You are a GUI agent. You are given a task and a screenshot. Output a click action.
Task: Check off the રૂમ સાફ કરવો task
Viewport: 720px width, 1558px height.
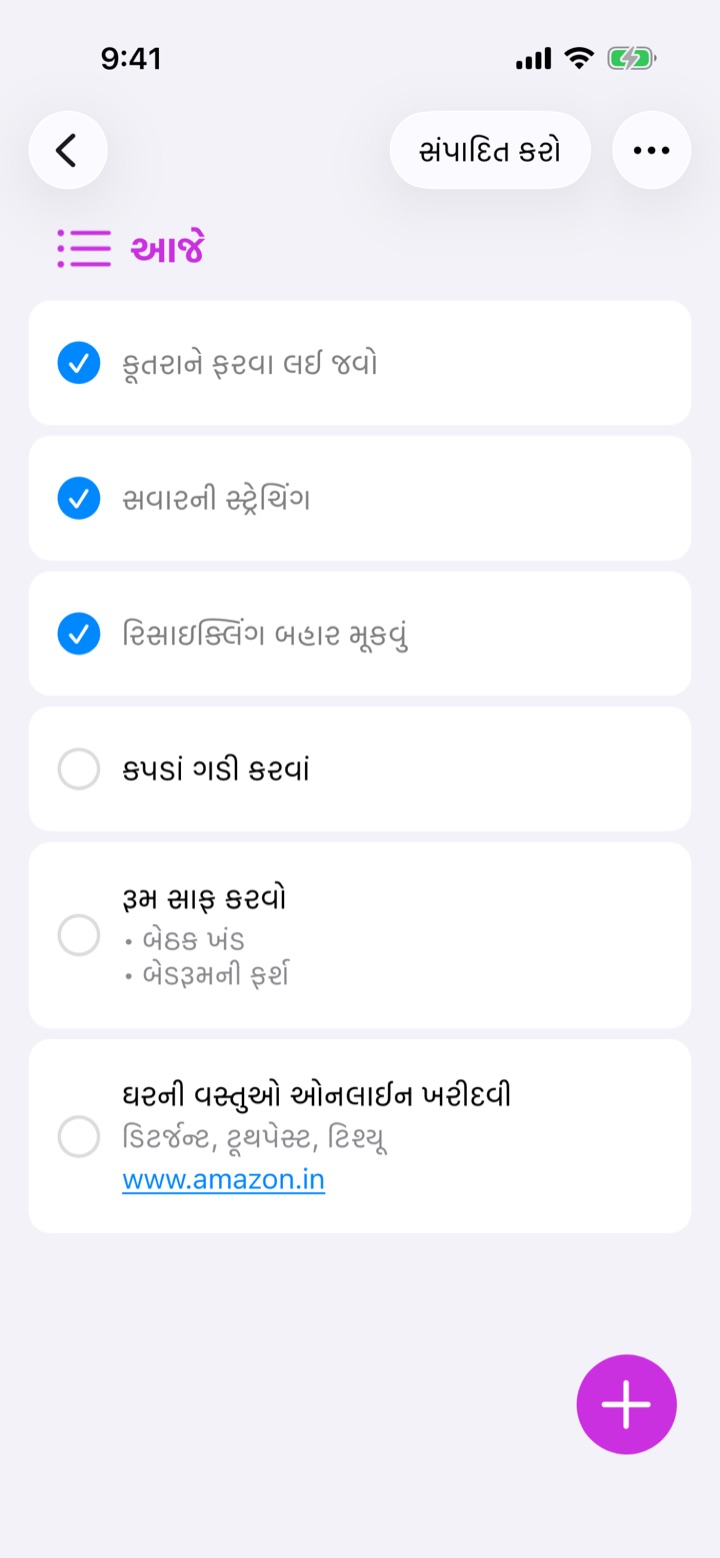point(79,935)
